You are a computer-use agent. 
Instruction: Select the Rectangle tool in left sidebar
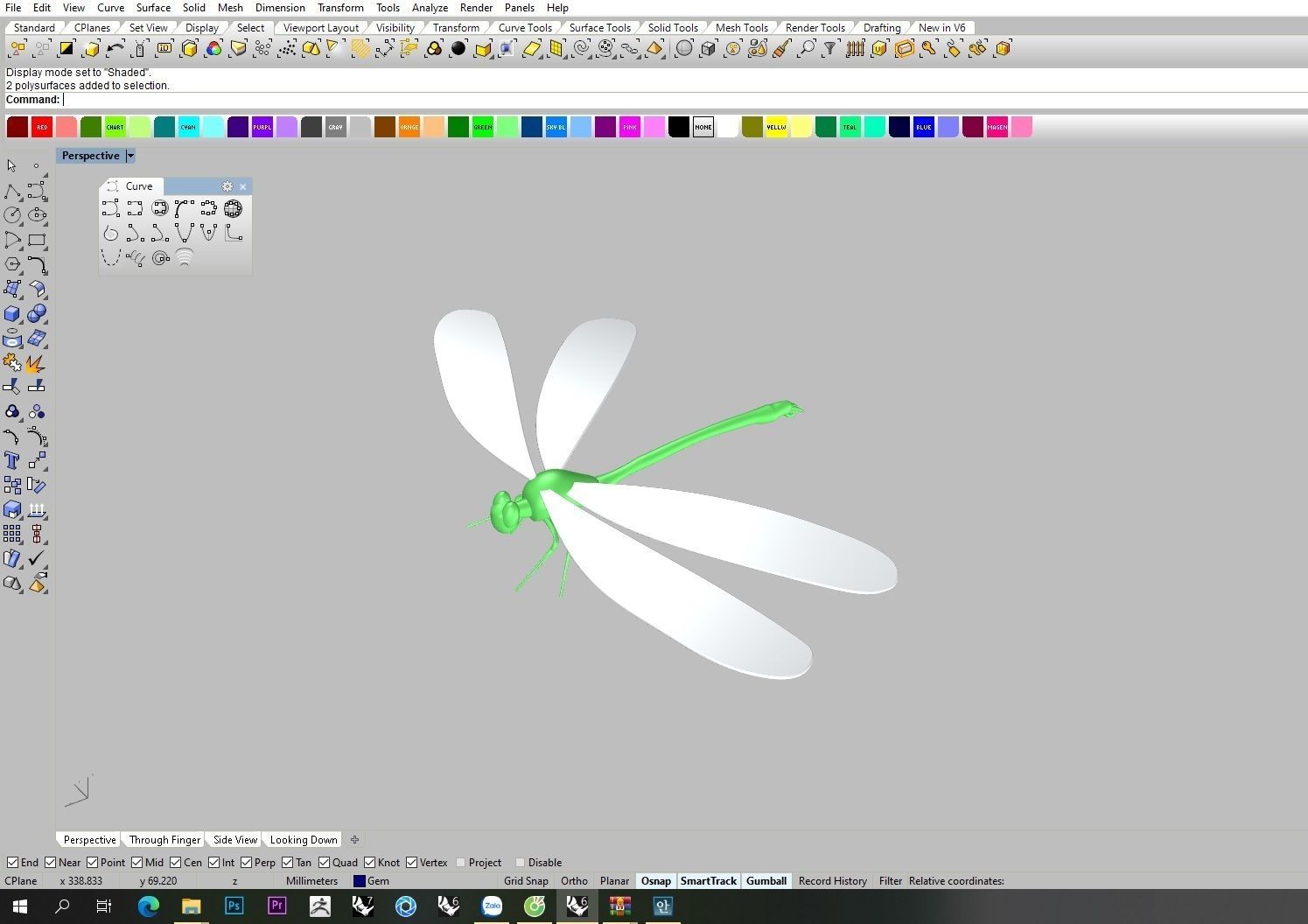(37, 240)
